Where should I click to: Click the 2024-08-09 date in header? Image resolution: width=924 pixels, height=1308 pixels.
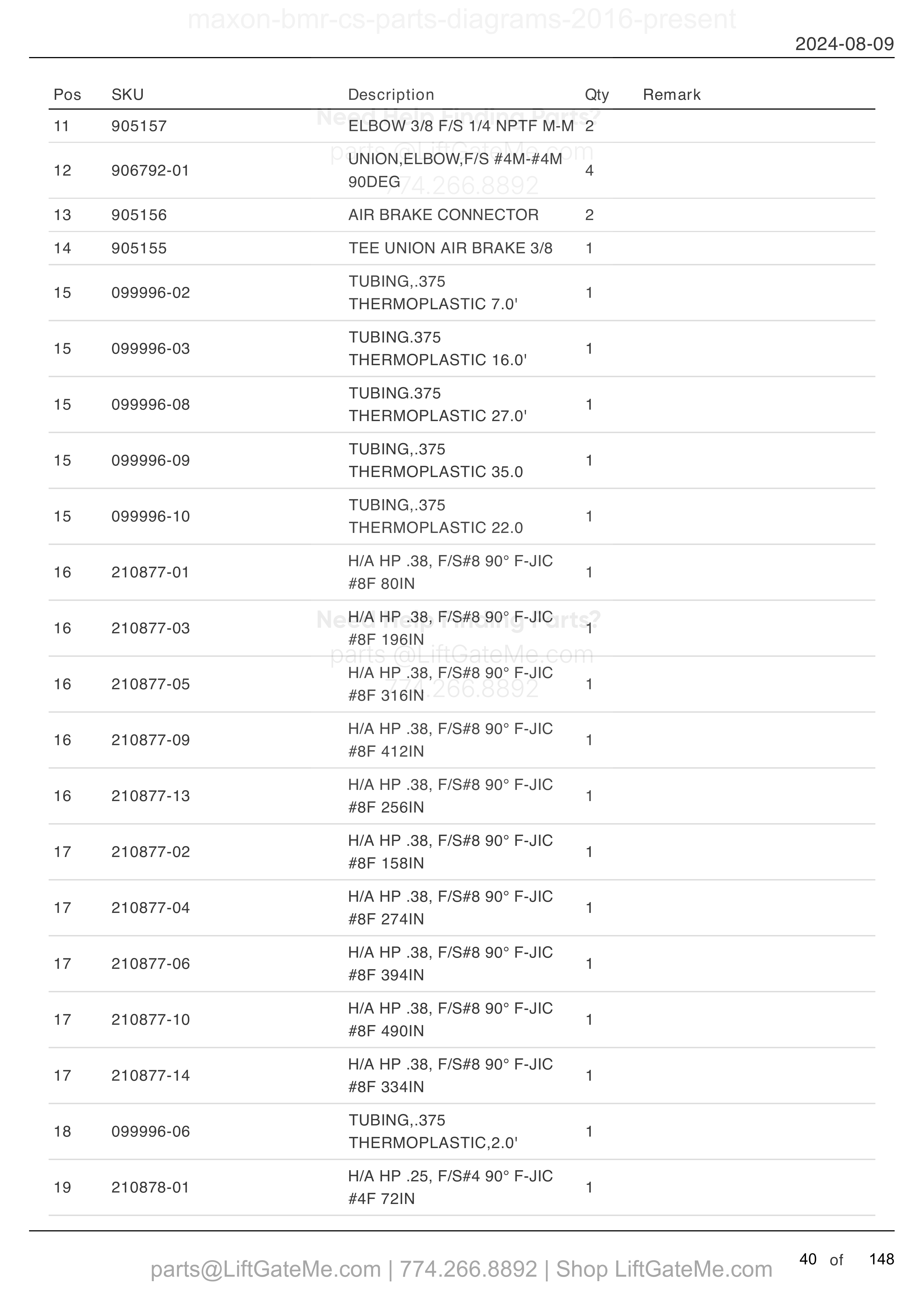(x=844, y=44)
